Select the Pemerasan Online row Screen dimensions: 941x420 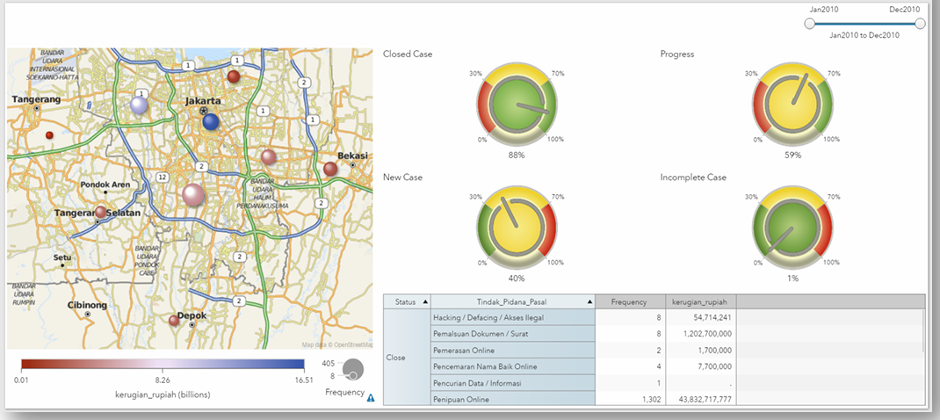[x=513, y=350]
